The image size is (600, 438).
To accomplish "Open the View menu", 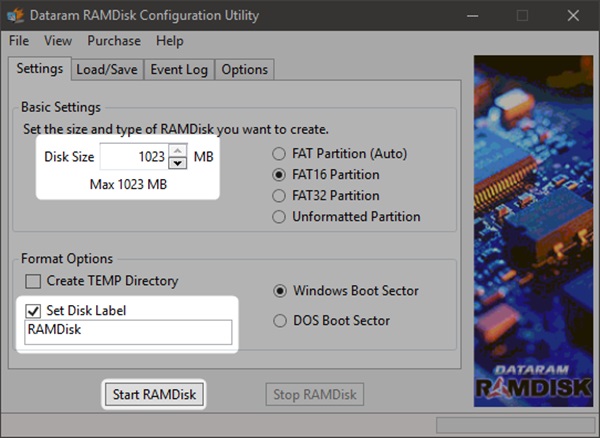I will (58, 41).
